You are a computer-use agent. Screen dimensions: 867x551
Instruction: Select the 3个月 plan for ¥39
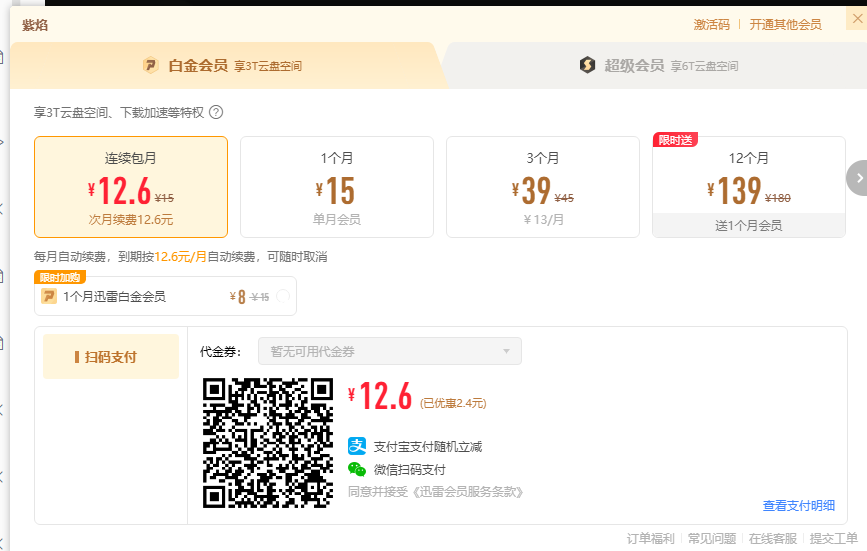coord(542,187)
